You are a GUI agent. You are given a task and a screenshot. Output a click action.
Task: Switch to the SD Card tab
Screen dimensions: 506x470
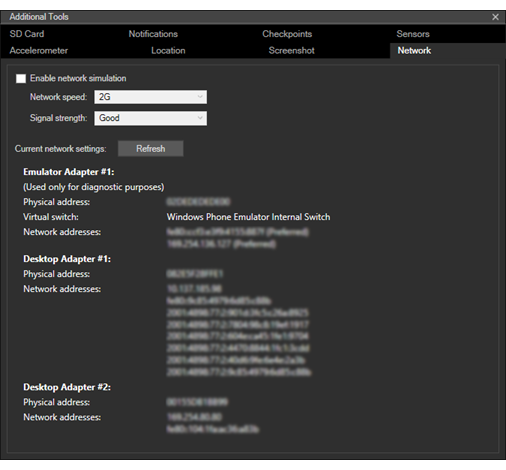pos(27,34)
